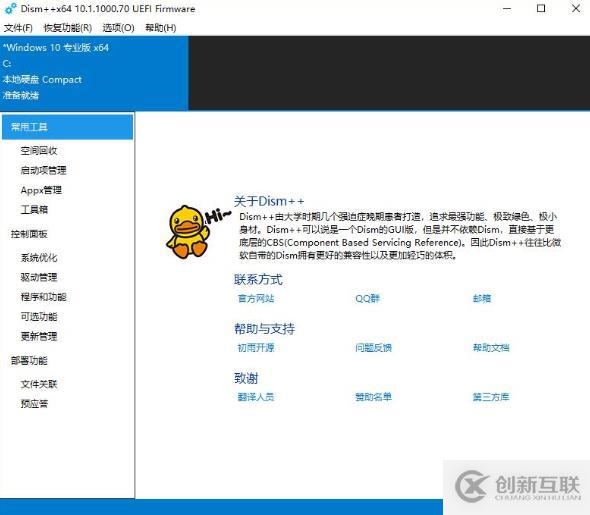
Task: Click the Dism++ app icon in title bar
Action: coord(10,8)
